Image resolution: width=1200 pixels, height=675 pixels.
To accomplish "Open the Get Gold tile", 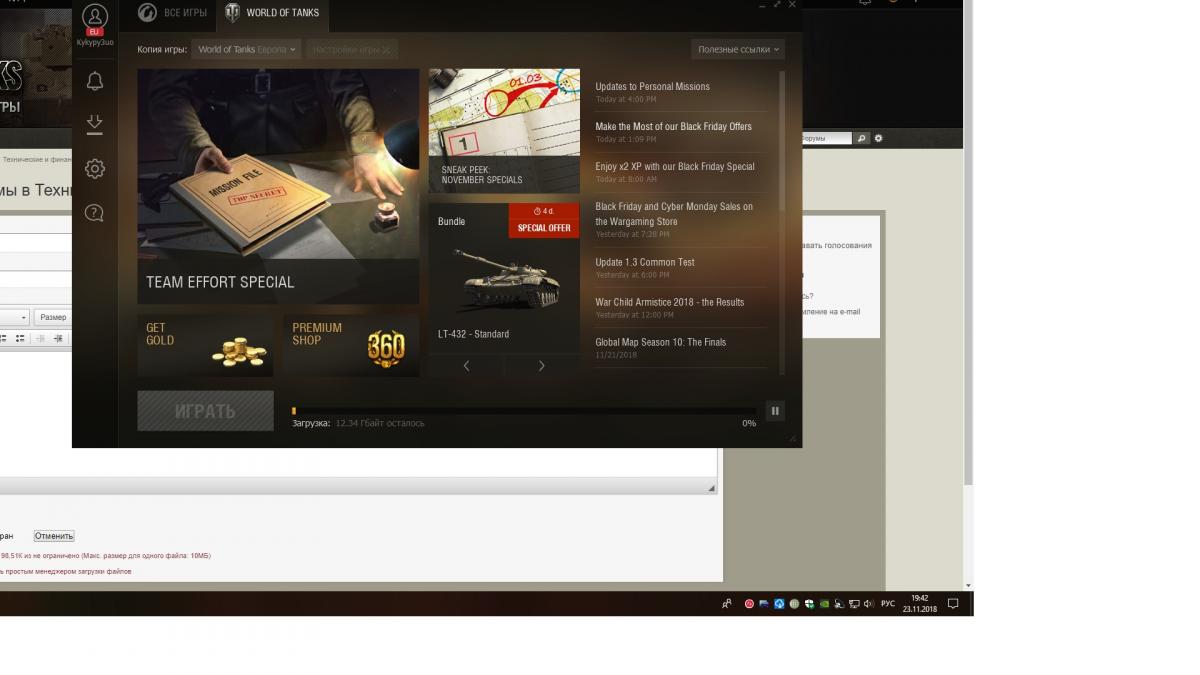I will coord(205,346).
